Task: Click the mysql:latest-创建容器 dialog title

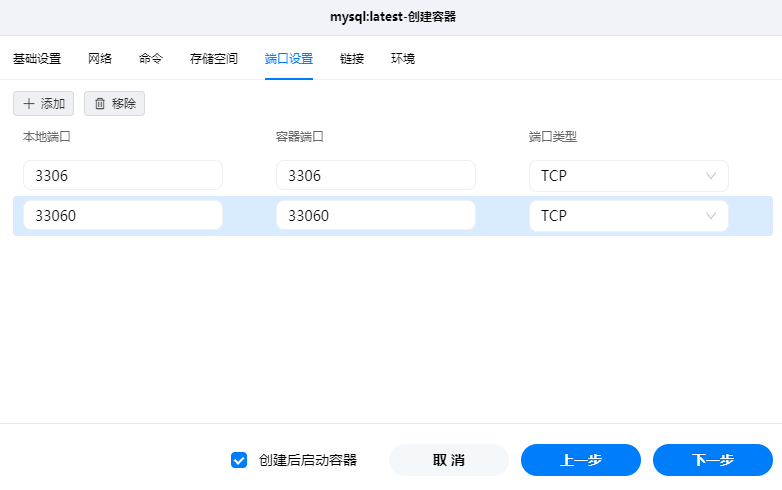Action: tap(393, 17)
